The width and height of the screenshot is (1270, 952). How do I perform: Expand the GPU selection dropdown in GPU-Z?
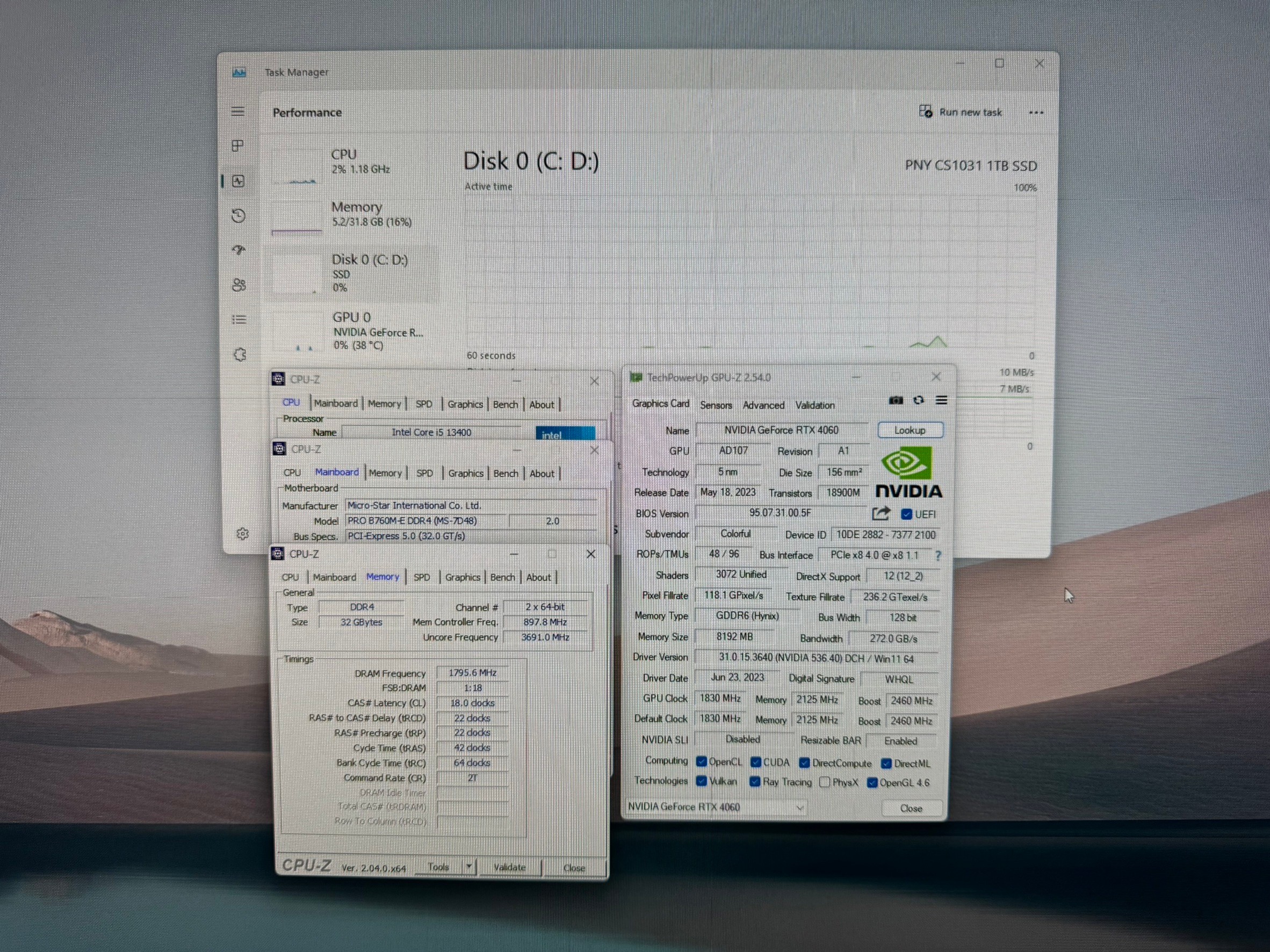tap(800, 808)
